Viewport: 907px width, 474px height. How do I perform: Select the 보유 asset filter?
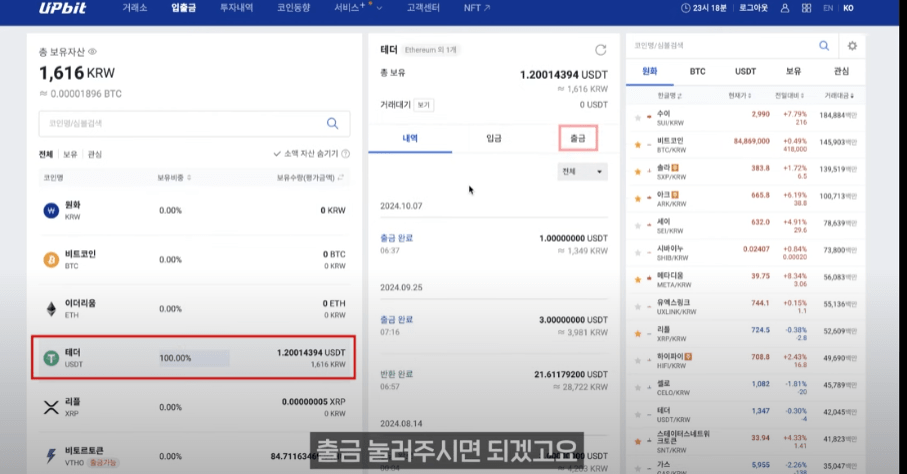(x=70, y=155)
